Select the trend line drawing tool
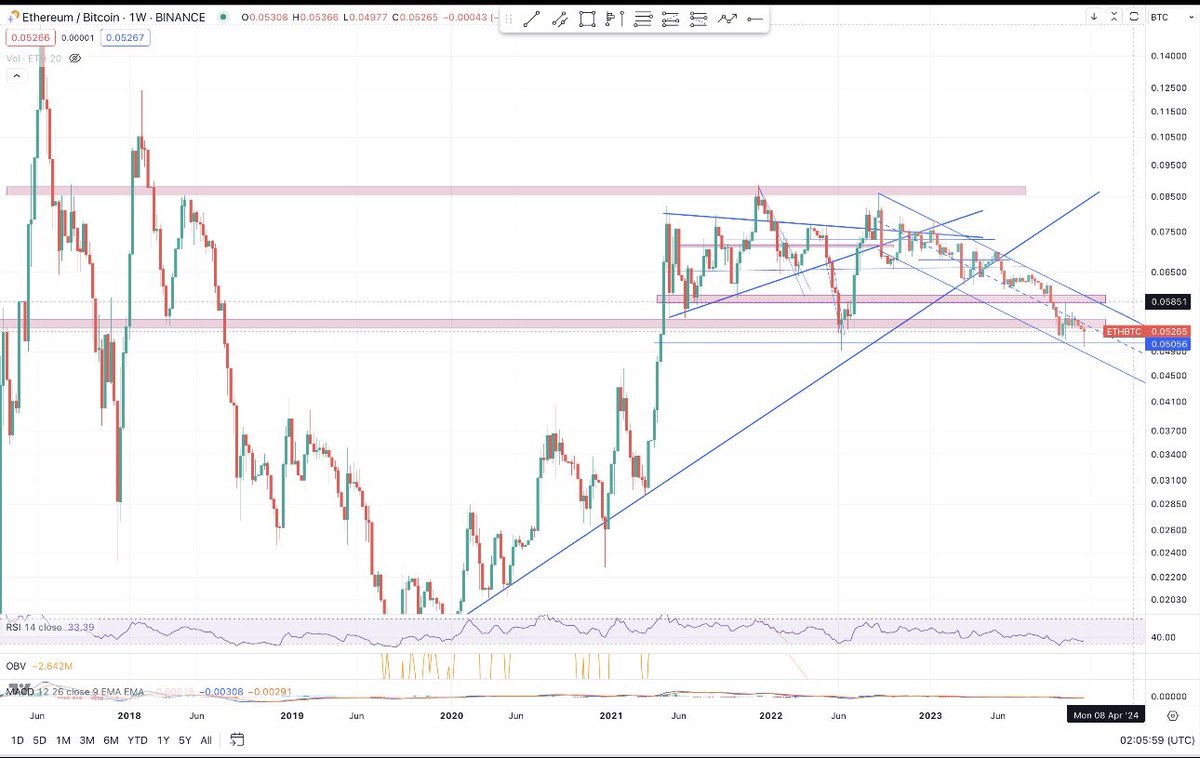This screenshot has width=1200, height=758. coord(532,19)
